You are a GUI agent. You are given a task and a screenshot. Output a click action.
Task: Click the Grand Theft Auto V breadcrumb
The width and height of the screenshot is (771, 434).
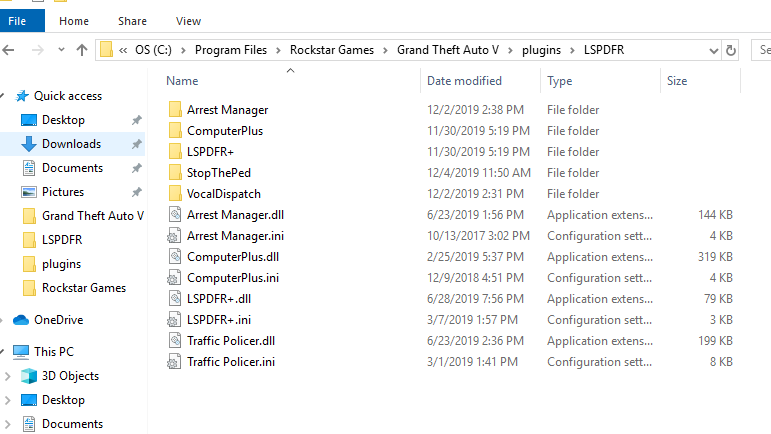click(x=454, y=50)
